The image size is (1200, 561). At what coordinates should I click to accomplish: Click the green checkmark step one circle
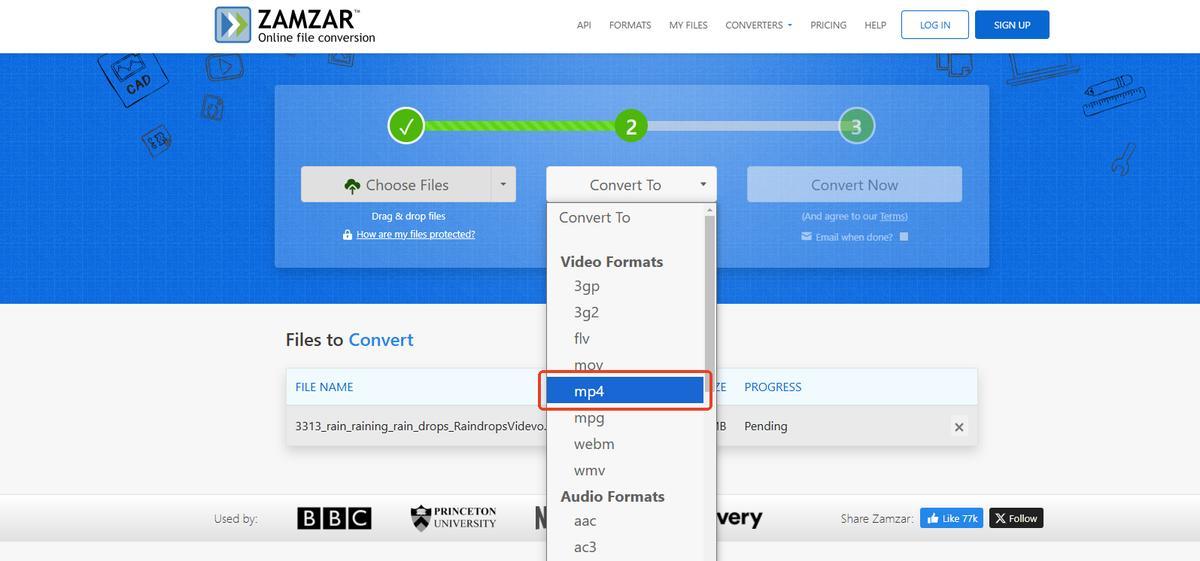pyautogui.click(x=406, y=126)
